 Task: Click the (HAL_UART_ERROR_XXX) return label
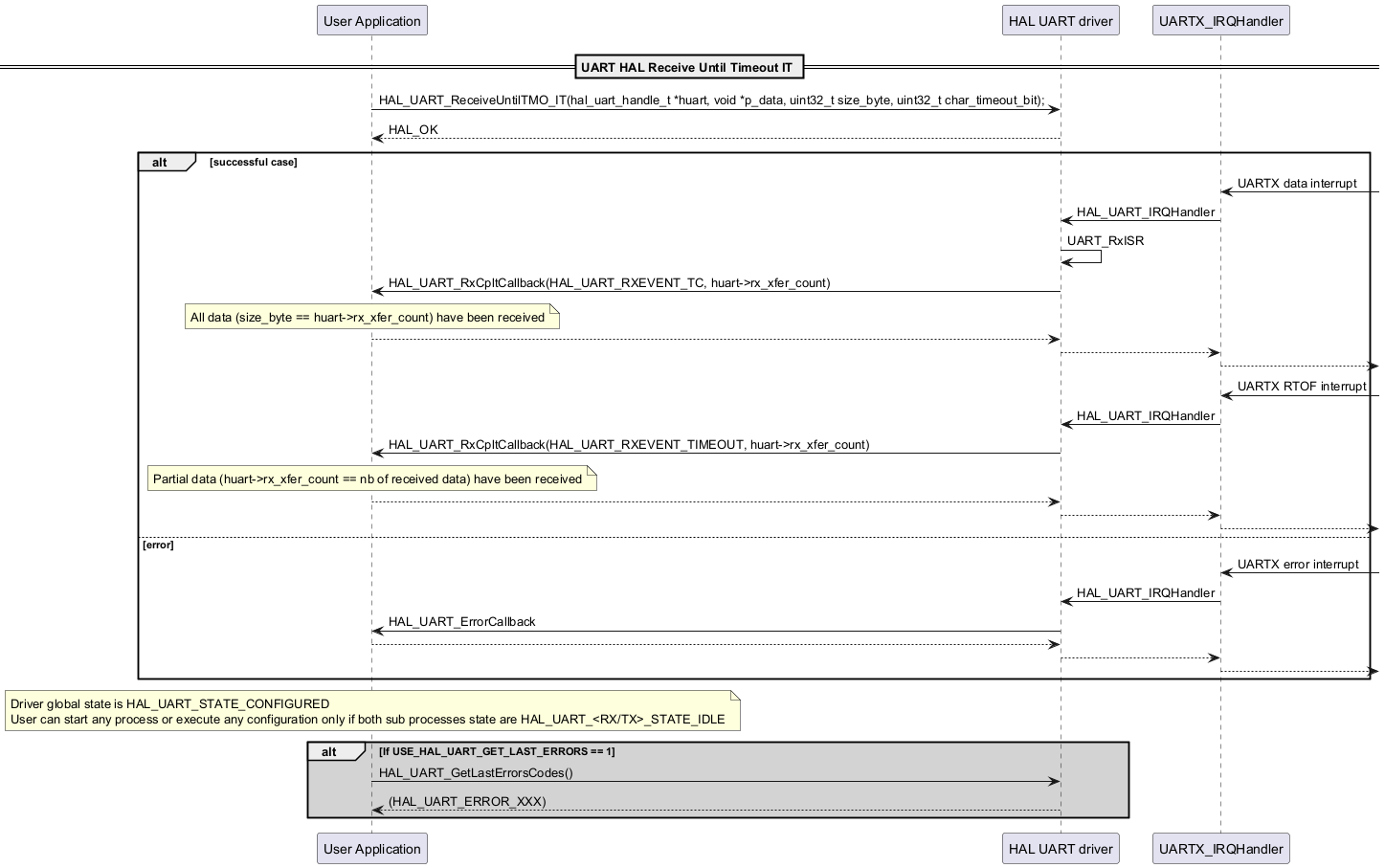pos(467,802)
